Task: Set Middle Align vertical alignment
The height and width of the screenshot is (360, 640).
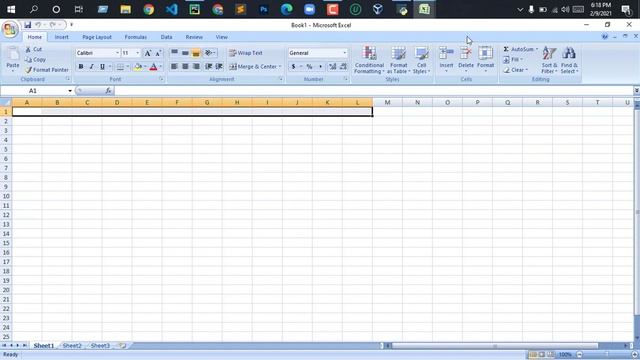Action: coord(185,53)
